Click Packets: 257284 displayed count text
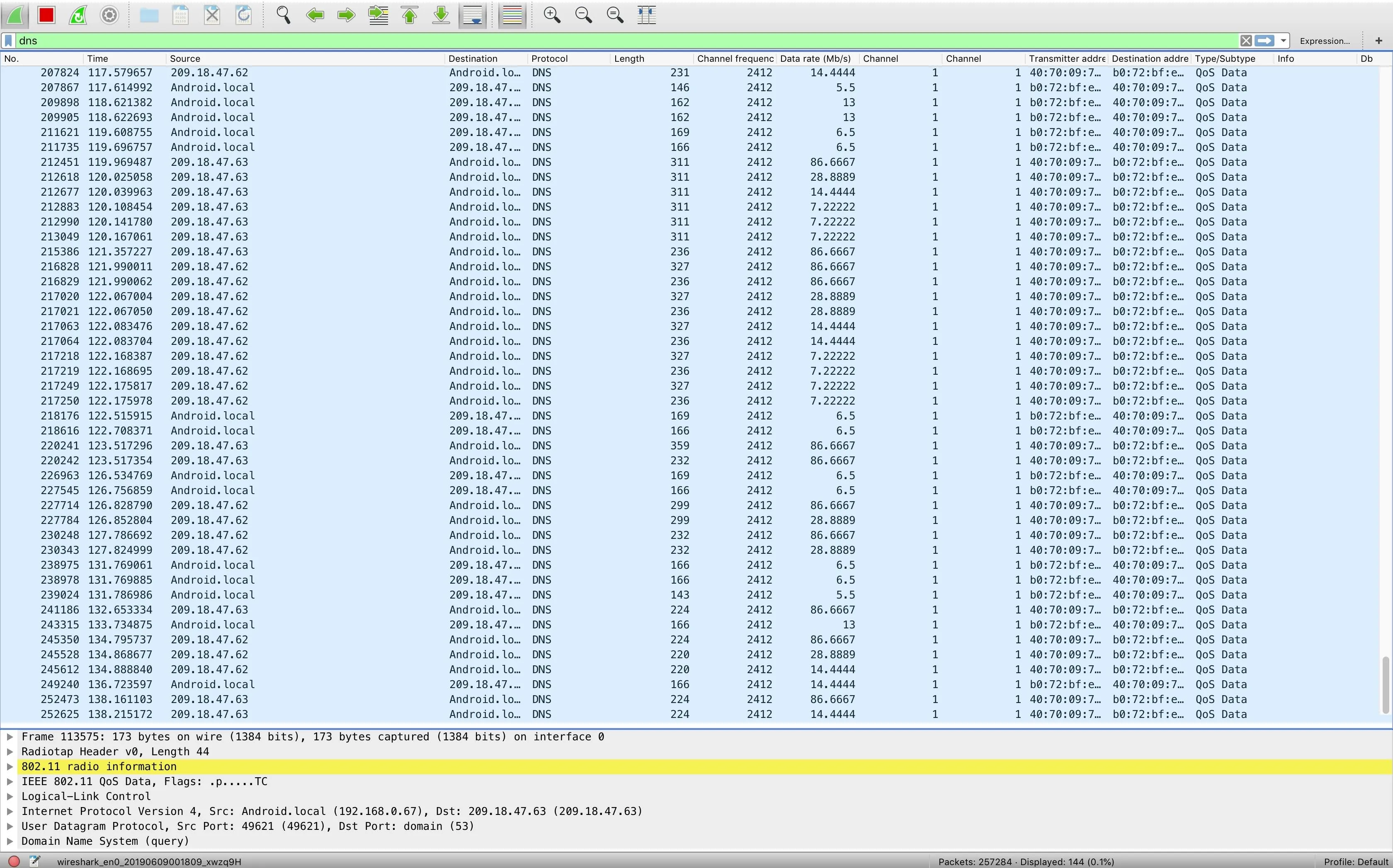This screenshot has height=868, width=1393. tap(1026, 862)
